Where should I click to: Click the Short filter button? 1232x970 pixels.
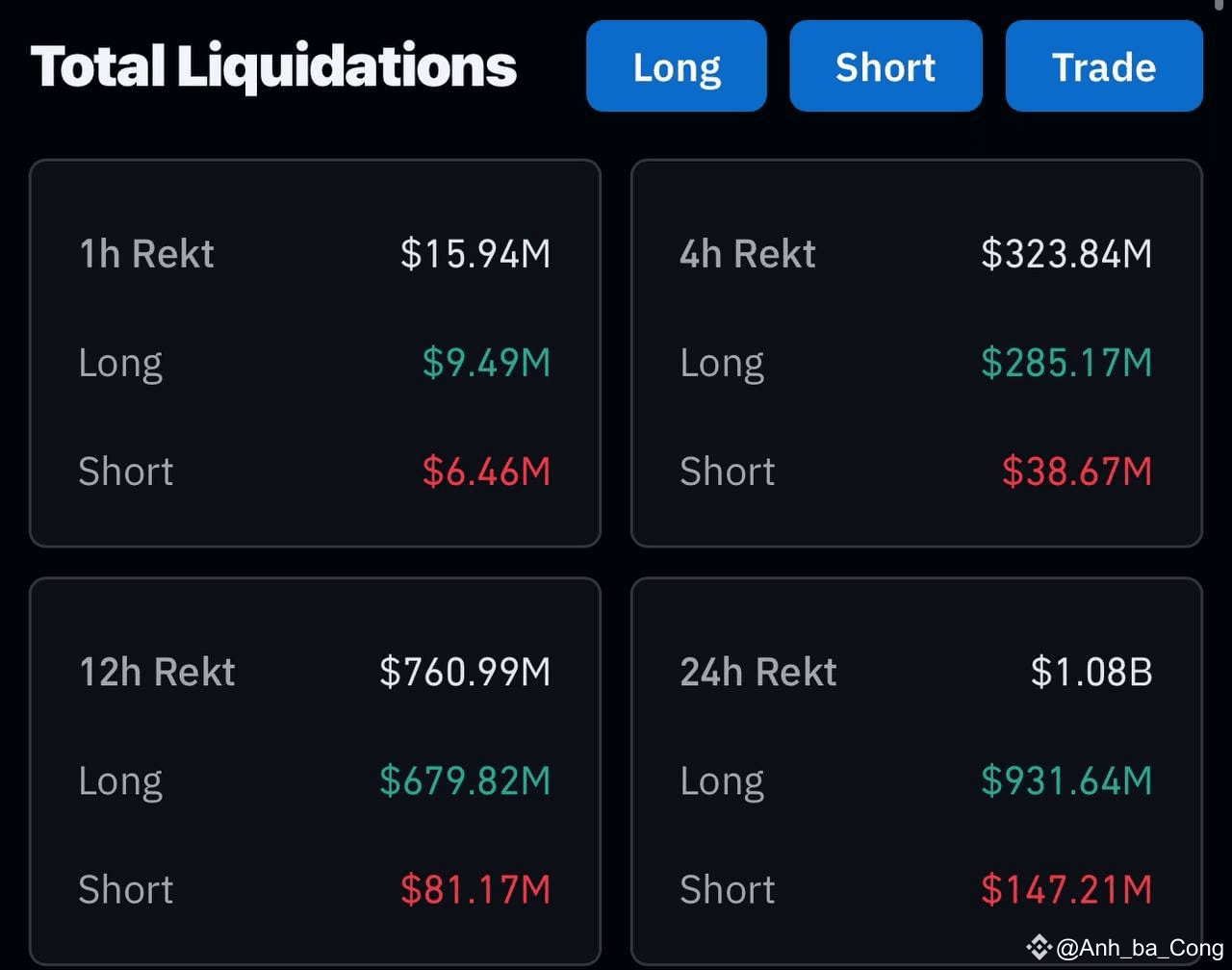(885, 65)
